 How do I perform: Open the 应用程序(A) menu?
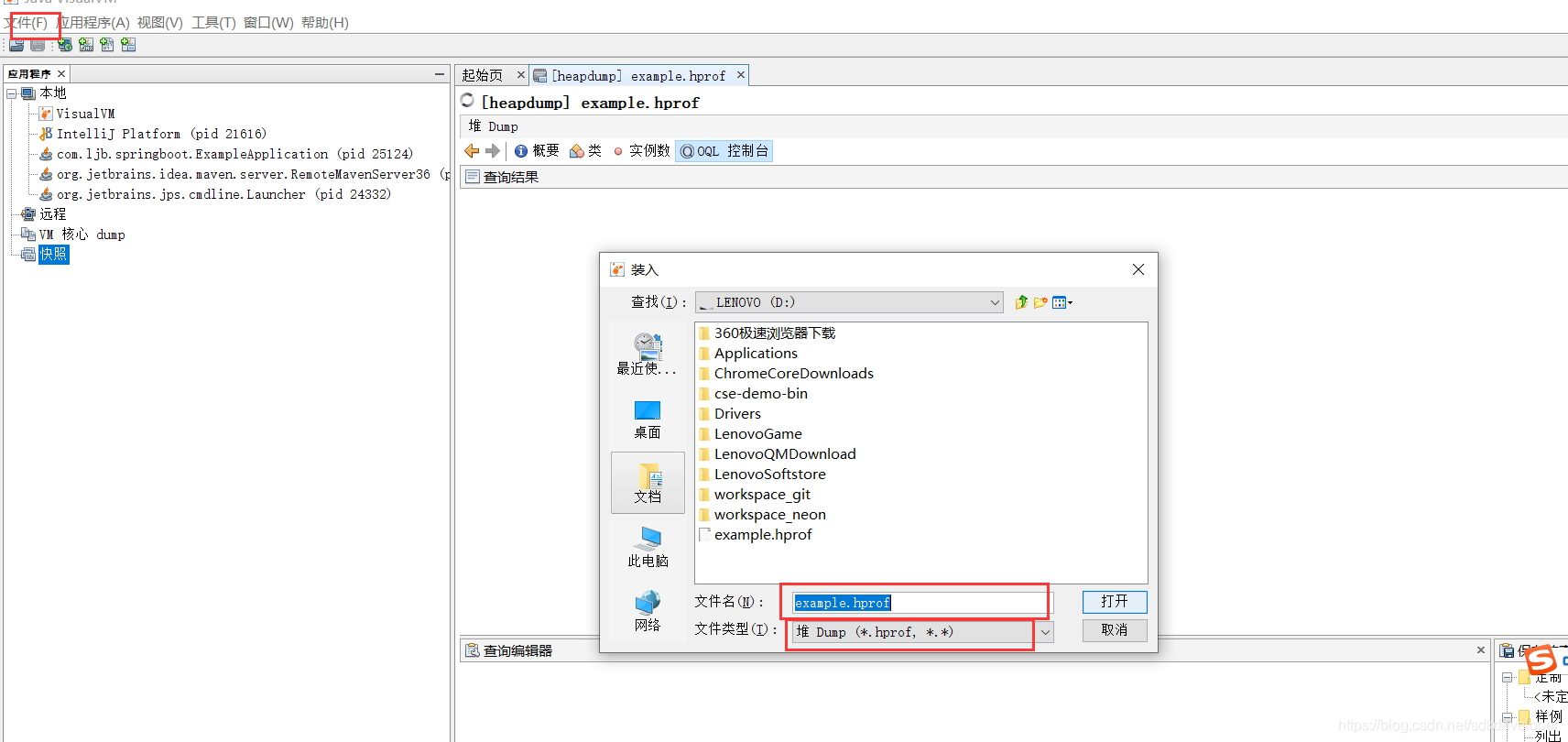[93, 23]
